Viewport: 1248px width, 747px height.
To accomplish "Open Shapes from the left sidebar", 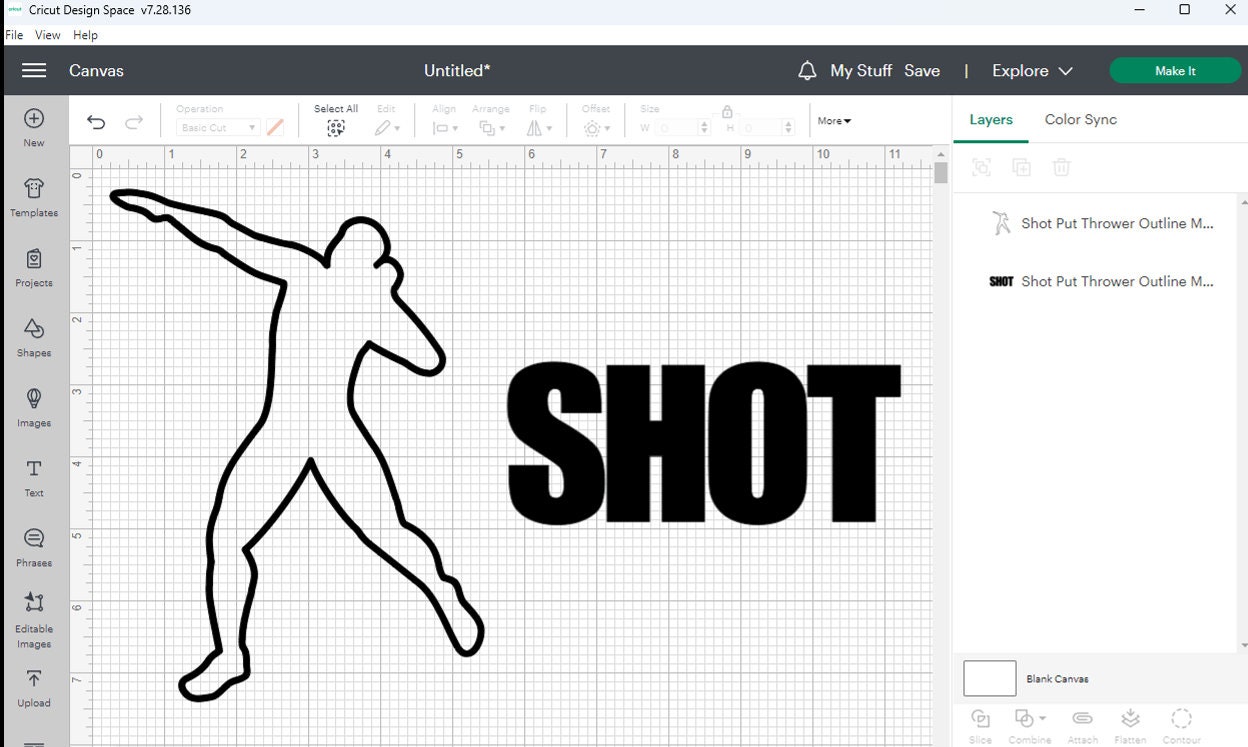I will click(33, 337).
